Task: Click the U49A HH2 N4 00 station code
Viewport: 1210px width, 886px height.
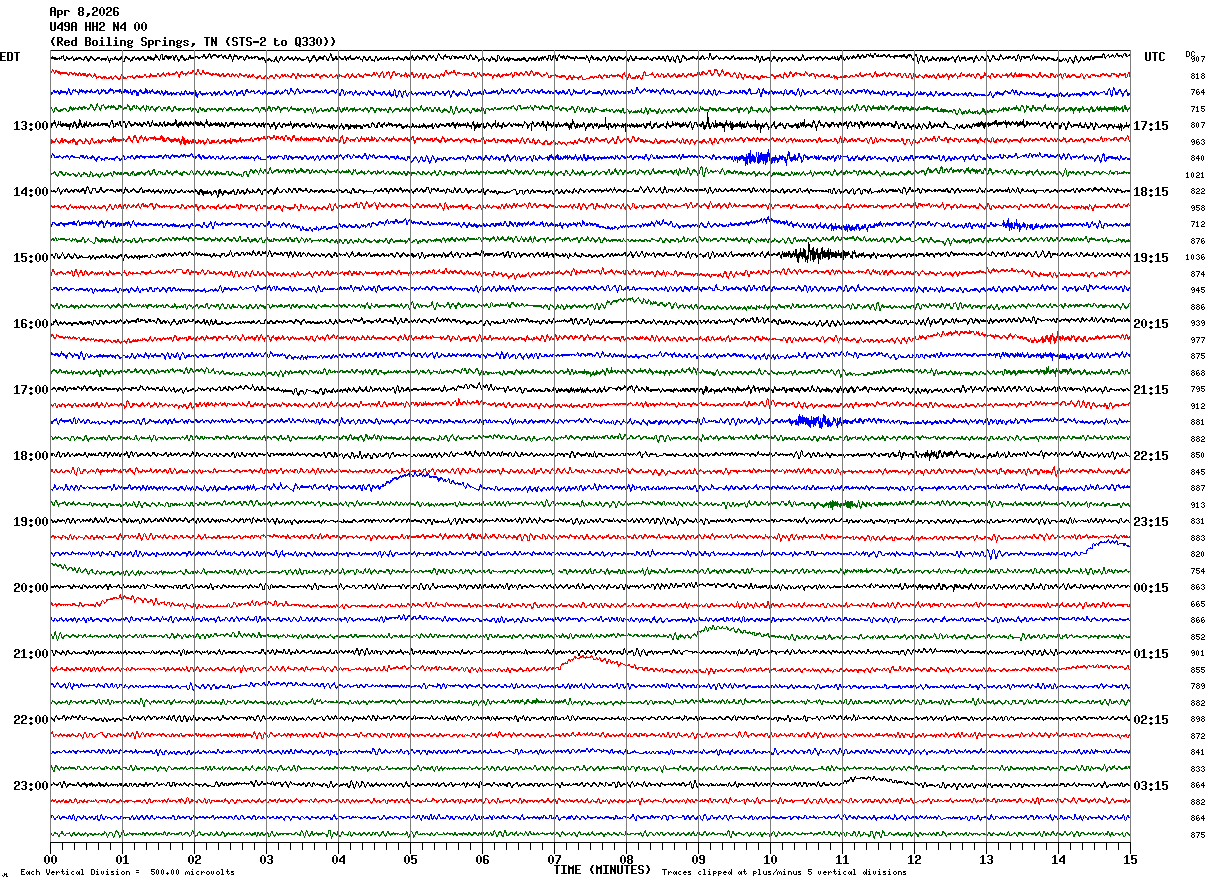Action: (x=98, y=27)
